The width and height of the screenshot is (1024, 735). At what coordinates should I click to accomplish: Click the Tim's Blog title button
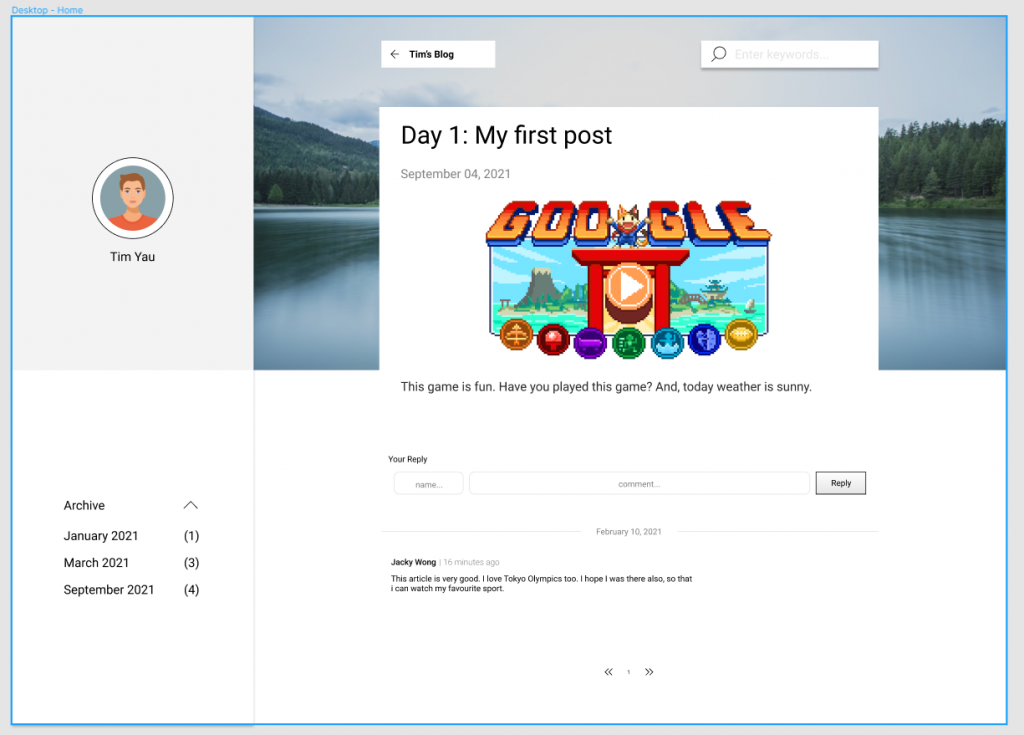click(x=438, y=54)
